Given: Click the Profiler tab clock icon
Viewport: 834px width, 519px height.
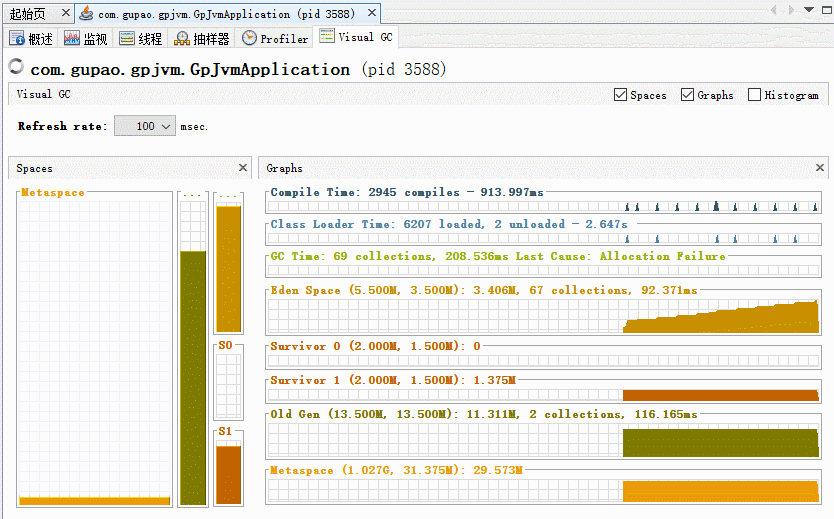Looking at the screenshot, I should [x=249, y=39].
